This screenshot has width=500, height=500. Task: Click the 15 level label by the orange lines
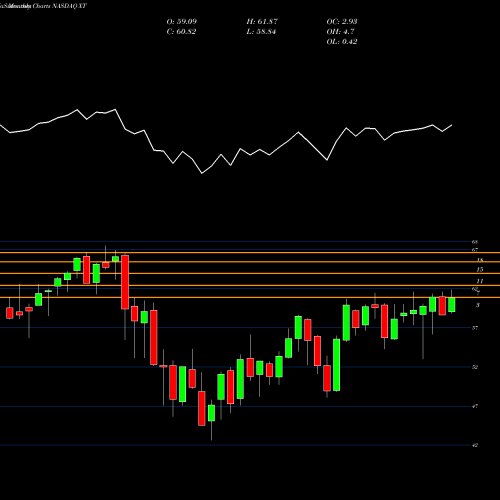[480, 269]
